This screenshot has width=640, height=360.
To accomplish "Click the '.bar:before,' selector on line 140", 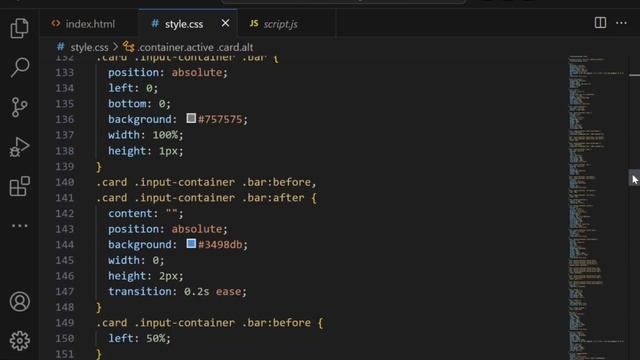I will pyautogui.click(x=279, y=182).
